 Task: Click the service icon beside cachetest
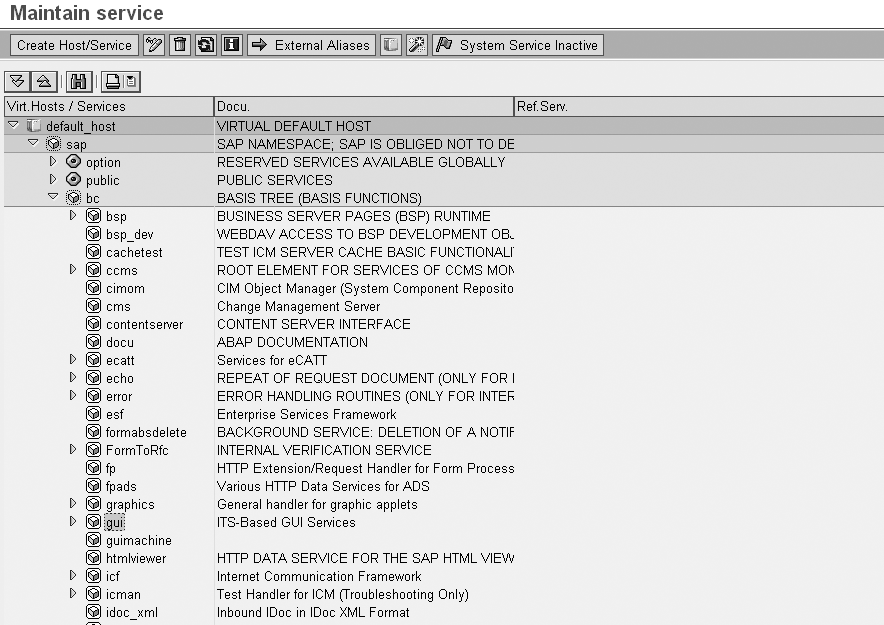tap(94, 252)
